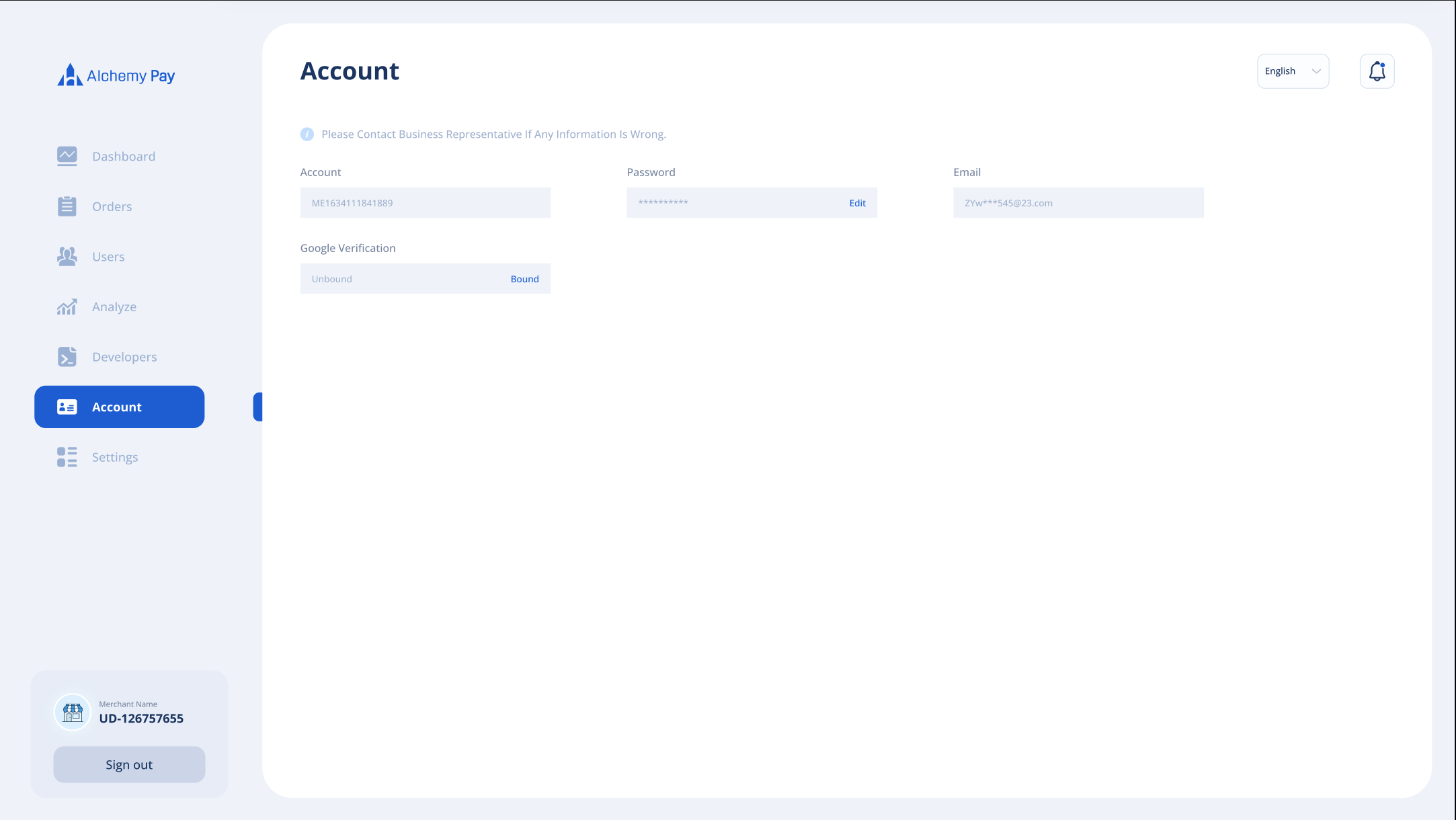Open notifications via the bell icon

click(x=1377, y=71)
